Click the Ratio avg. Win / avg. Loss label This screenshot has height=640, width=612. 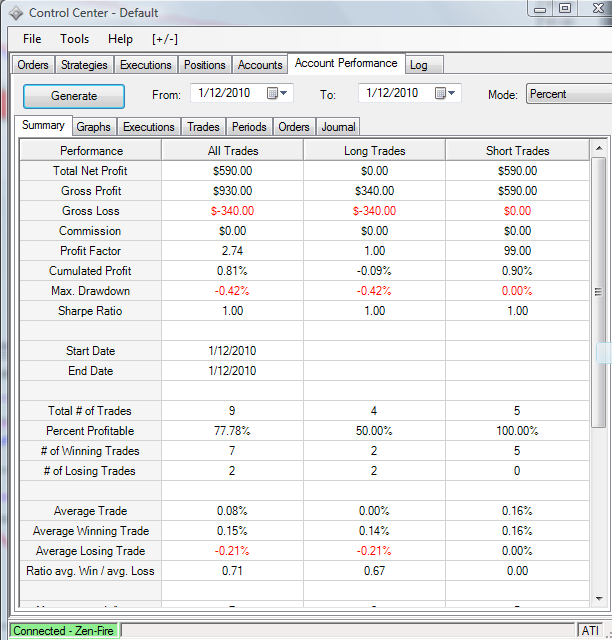[x=90, y=571]
